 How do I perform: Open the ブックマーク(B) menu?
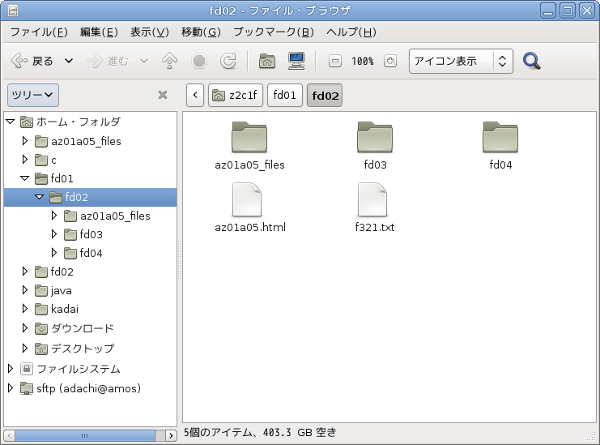pyautogui.click(x=273, y=32)
